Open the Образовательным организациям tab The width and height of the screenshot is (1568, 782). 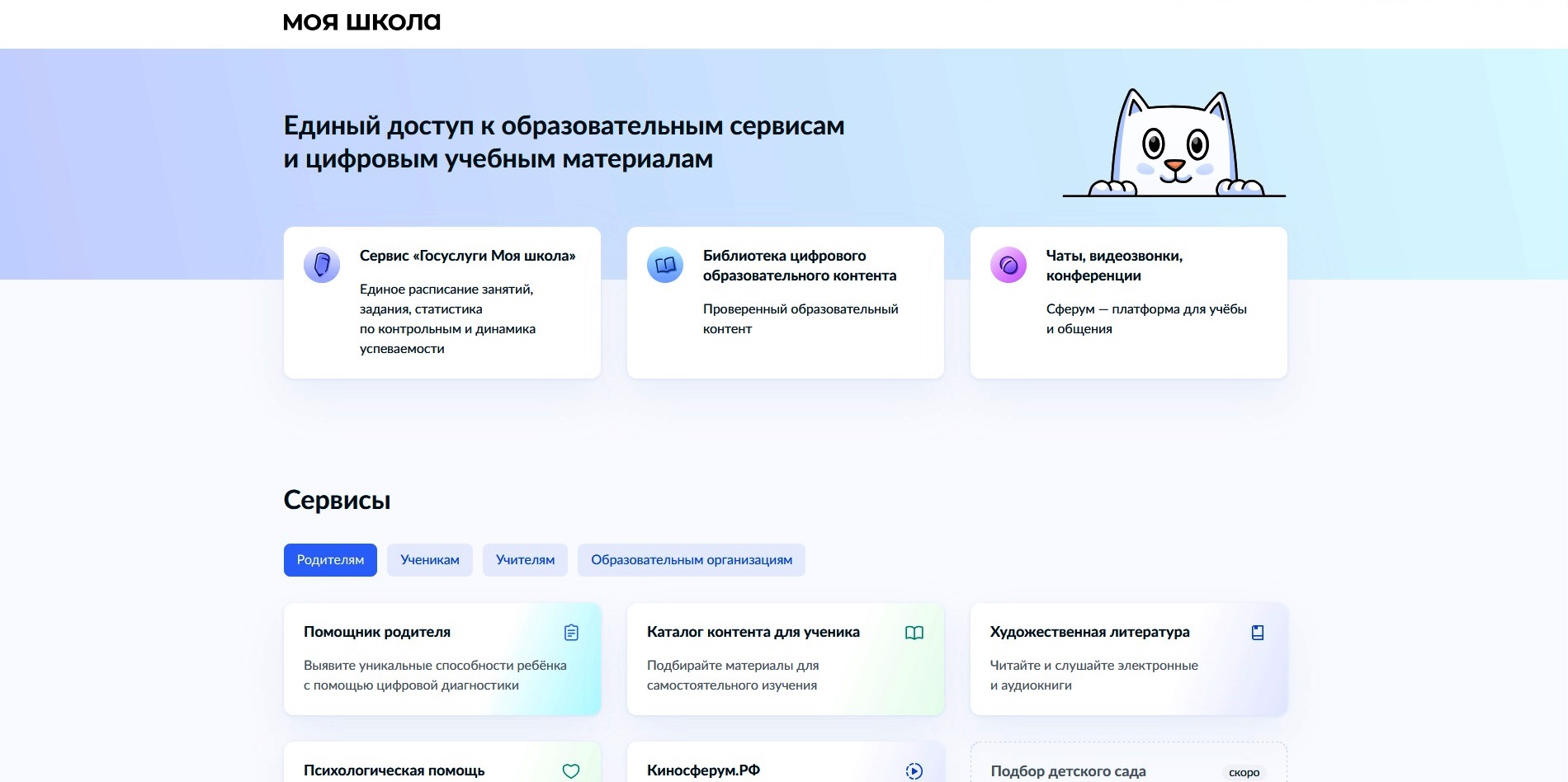point(692,560)
